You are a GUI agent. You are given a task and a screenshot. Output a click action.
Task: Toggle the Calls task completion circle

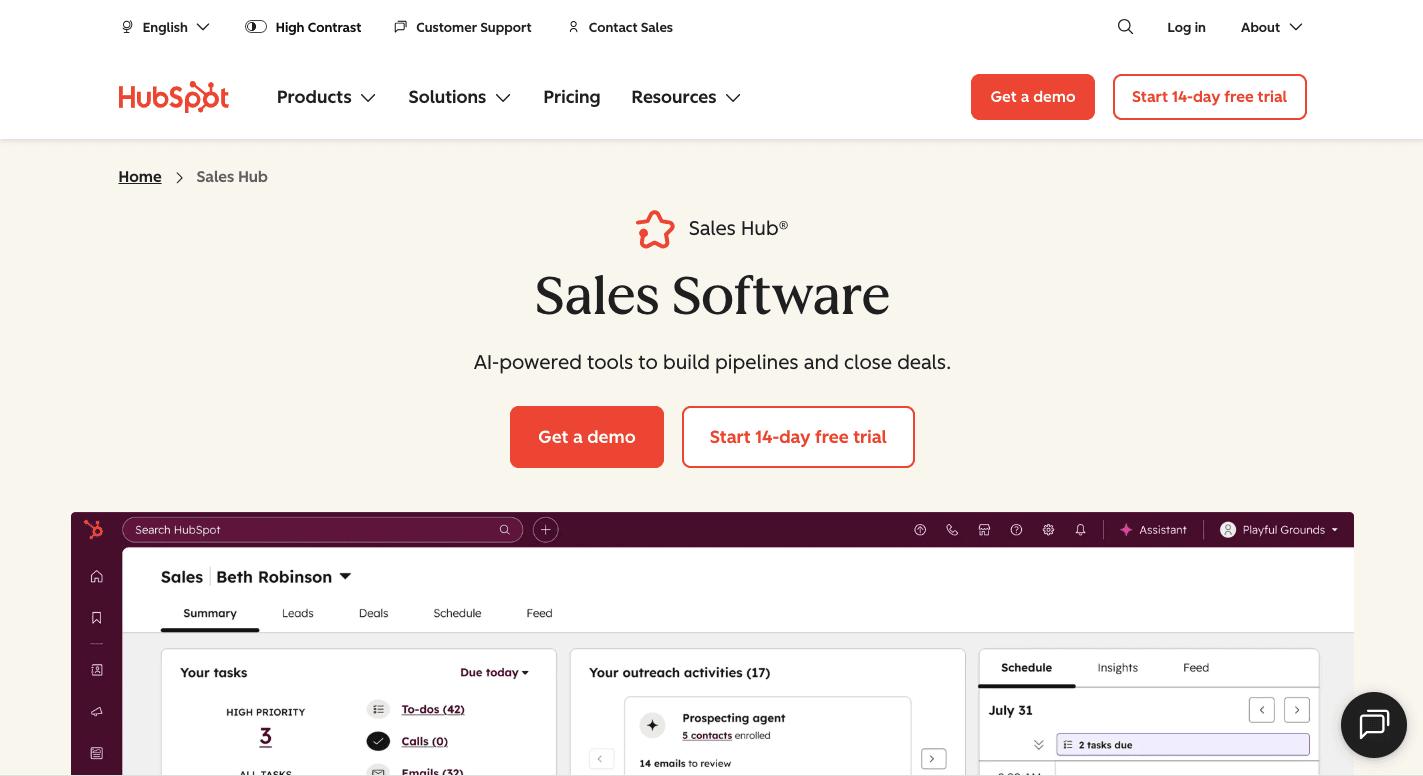(x=378, y=741)
